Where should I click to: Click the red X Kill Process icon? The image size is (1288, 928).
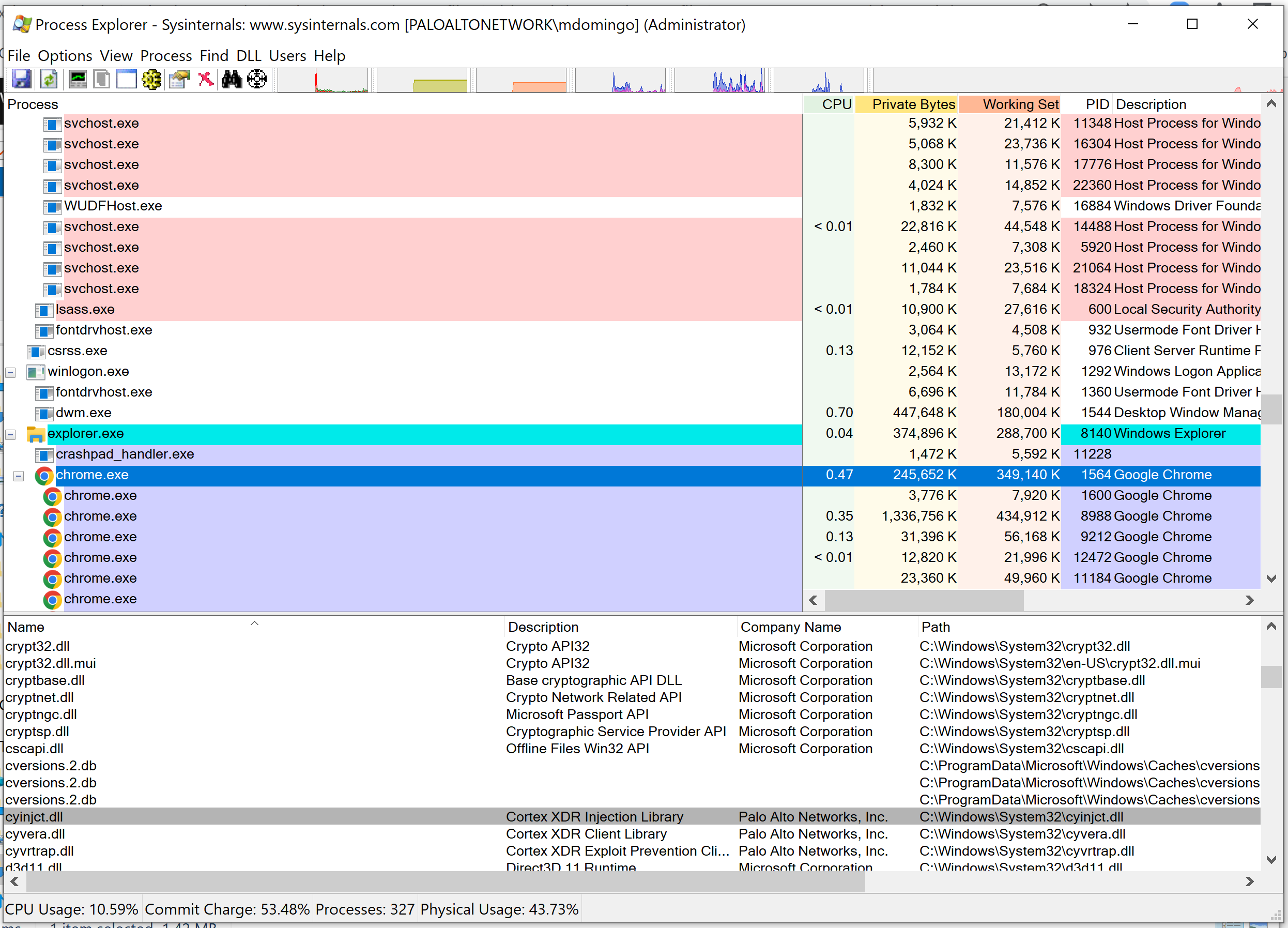pos(206,79)
